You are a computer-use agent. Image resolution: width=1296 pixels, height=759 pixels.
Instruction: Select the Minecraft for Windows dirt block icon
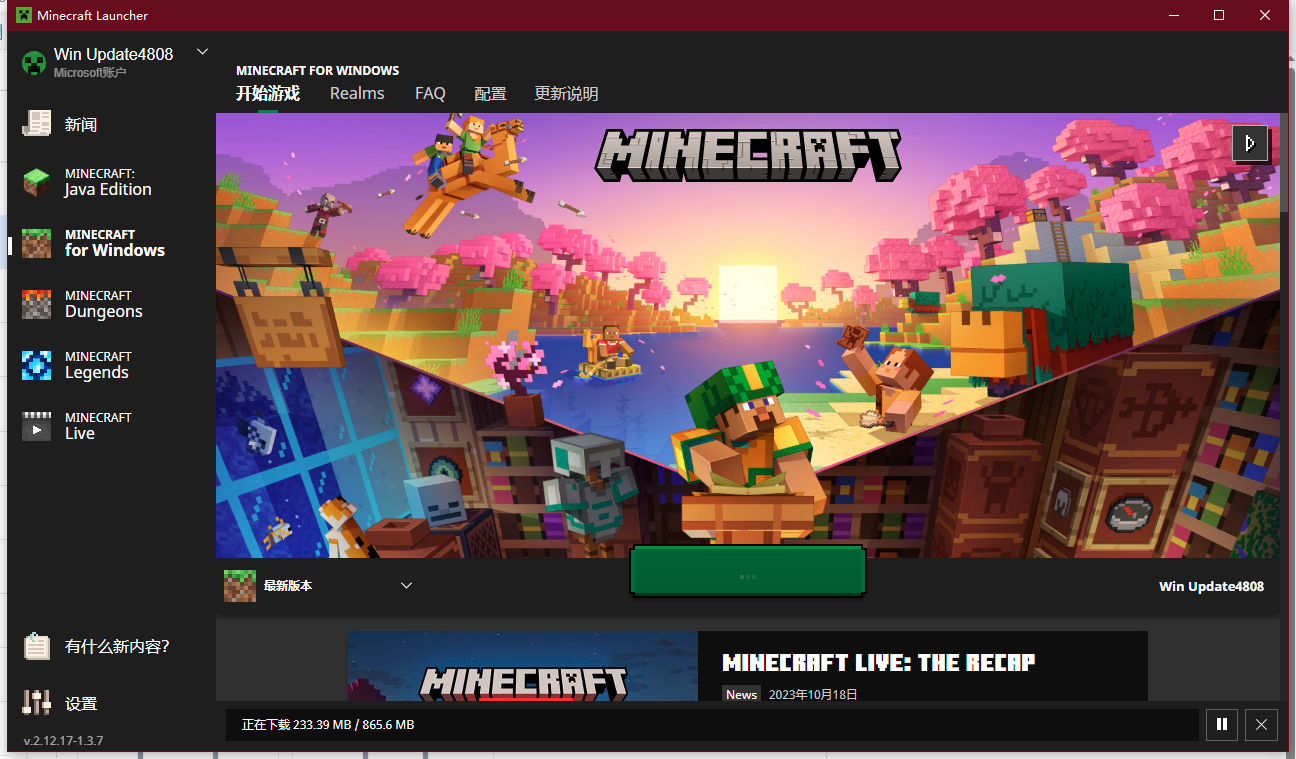click(37, 243)
